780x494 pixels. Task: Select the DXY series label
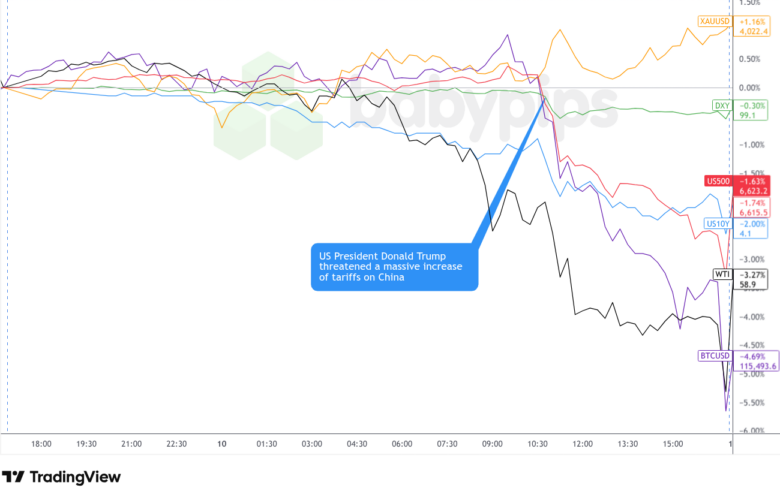click(721, 105)
